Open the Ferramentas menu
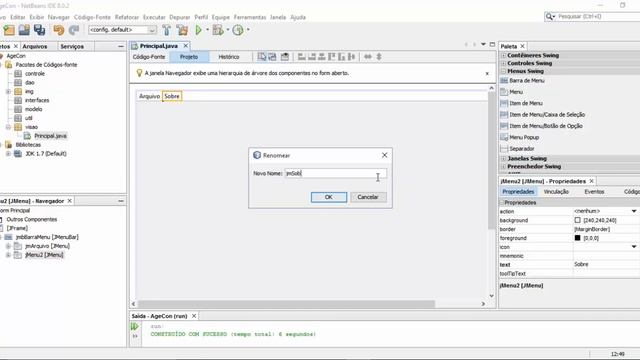The image size is (640, 360). coord(250,17)
